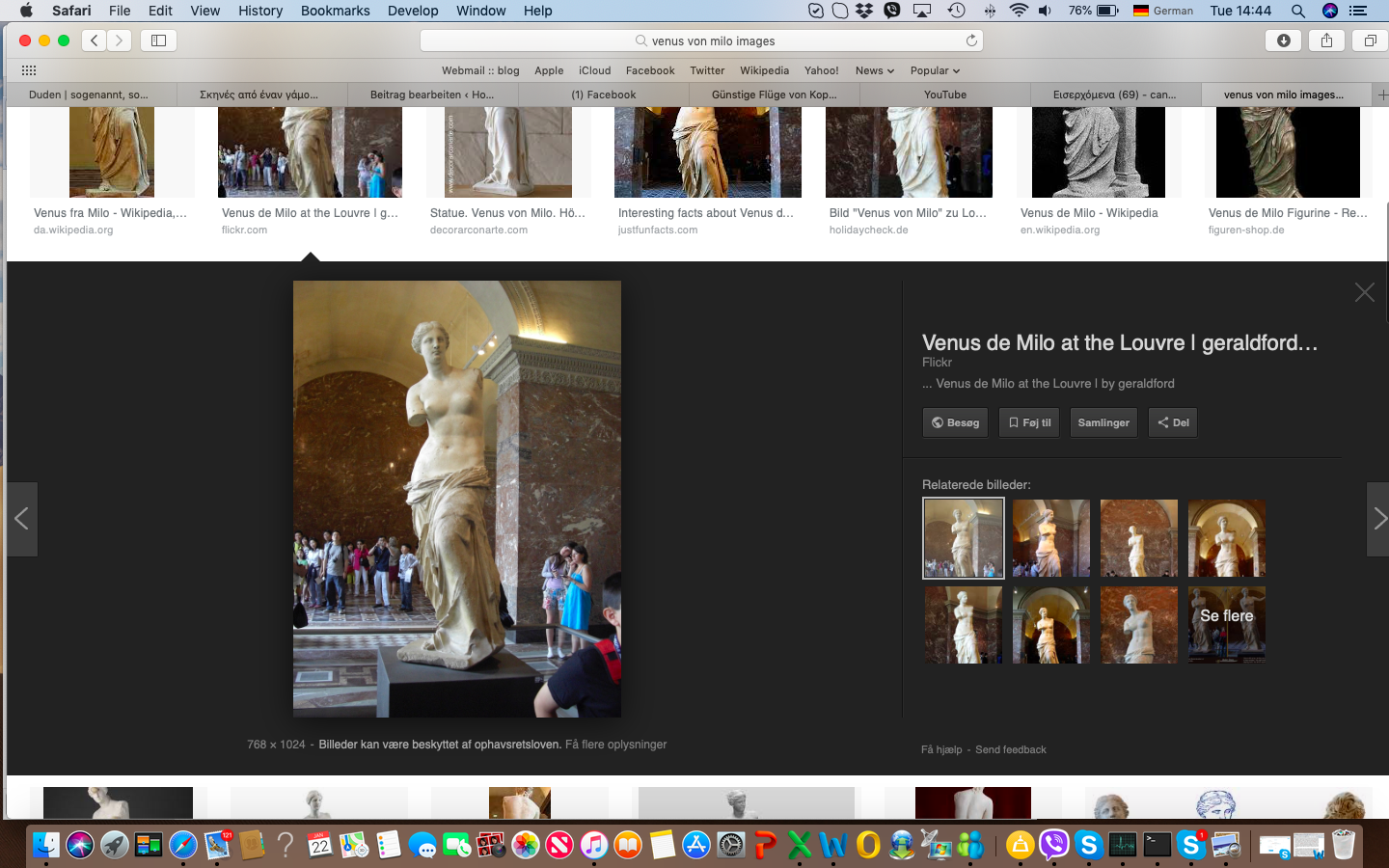Open the Venus de Milo Figurine result title
Viewport: 1389px width, 868px height.
click(1288, 213)
